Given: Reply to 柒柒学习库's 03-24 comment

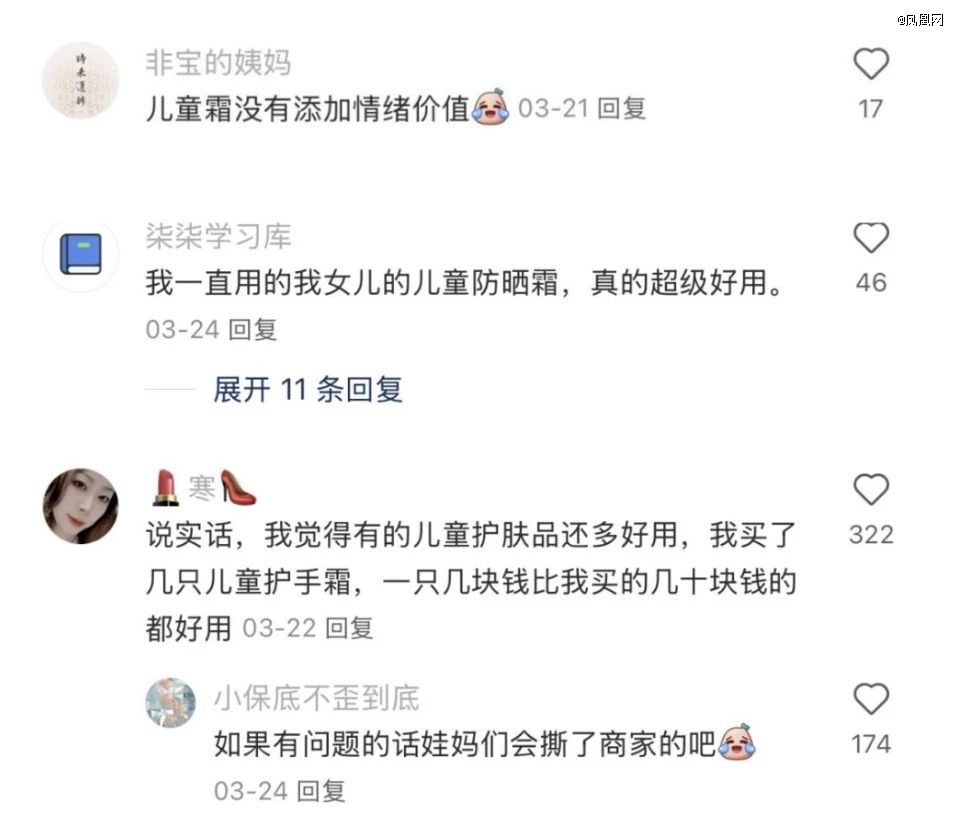Looking at the screenshot, I should [253, 329].
